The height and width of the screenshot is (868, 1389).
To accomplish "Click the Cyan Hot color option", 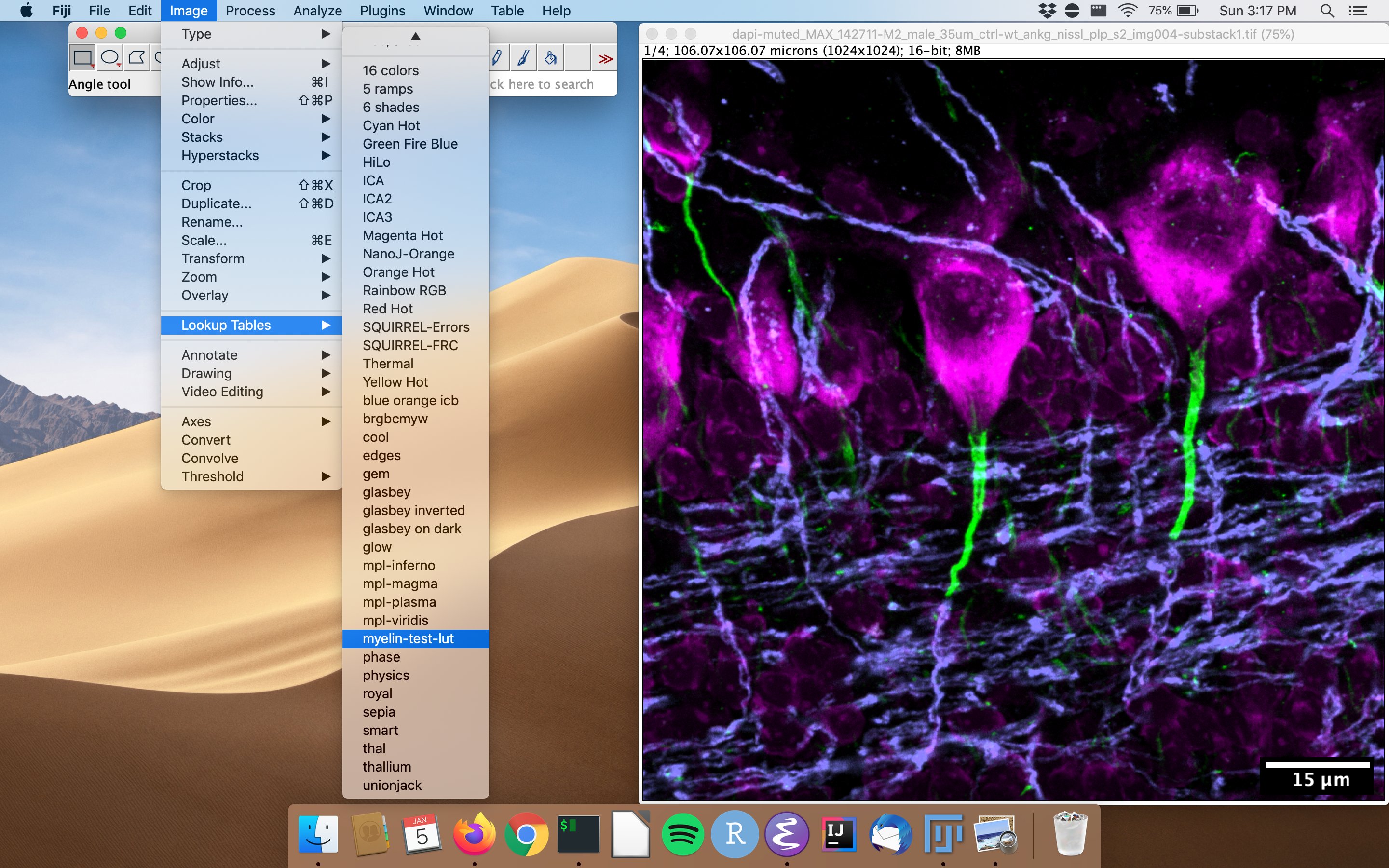I will 391,124.
